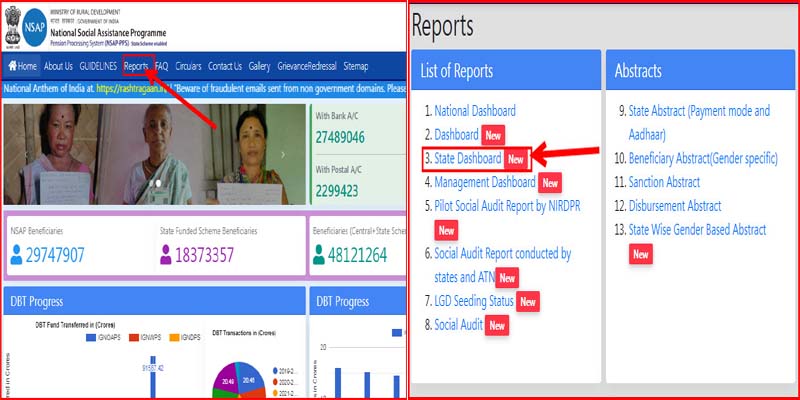The height and width of the screenshot is (400, 800).
Task: Advance the photo carousel with the right arrow
Action: [x=283, y=155]
